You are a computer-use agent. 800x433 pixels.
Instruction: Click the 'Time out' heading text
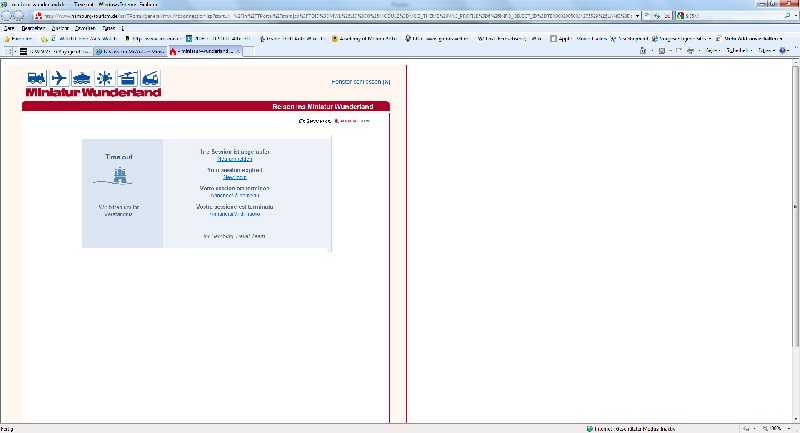(119, 157)
